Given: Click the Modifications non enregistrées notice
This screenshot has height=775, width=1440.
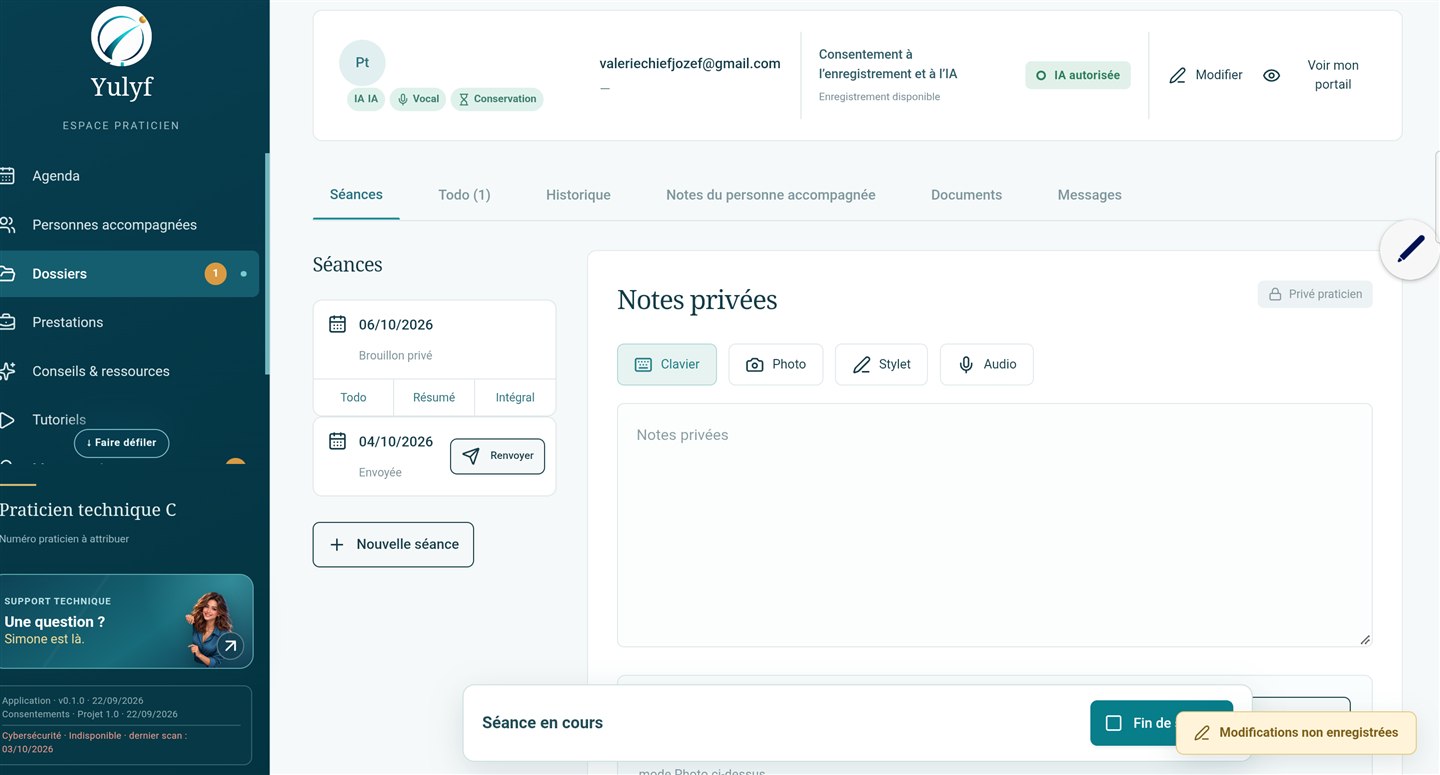Looking at the screenshot, I should [1296, 733].
